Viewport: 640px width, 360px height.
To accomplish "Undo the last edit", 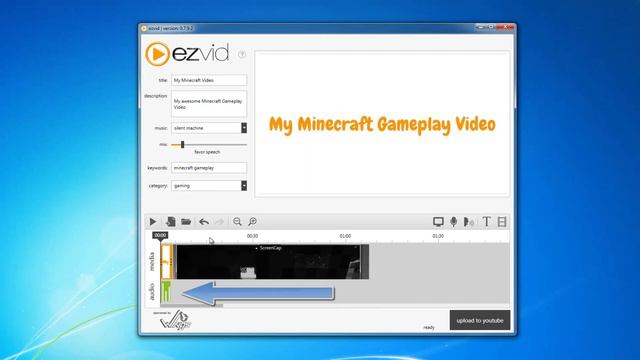I will [204, 222].
